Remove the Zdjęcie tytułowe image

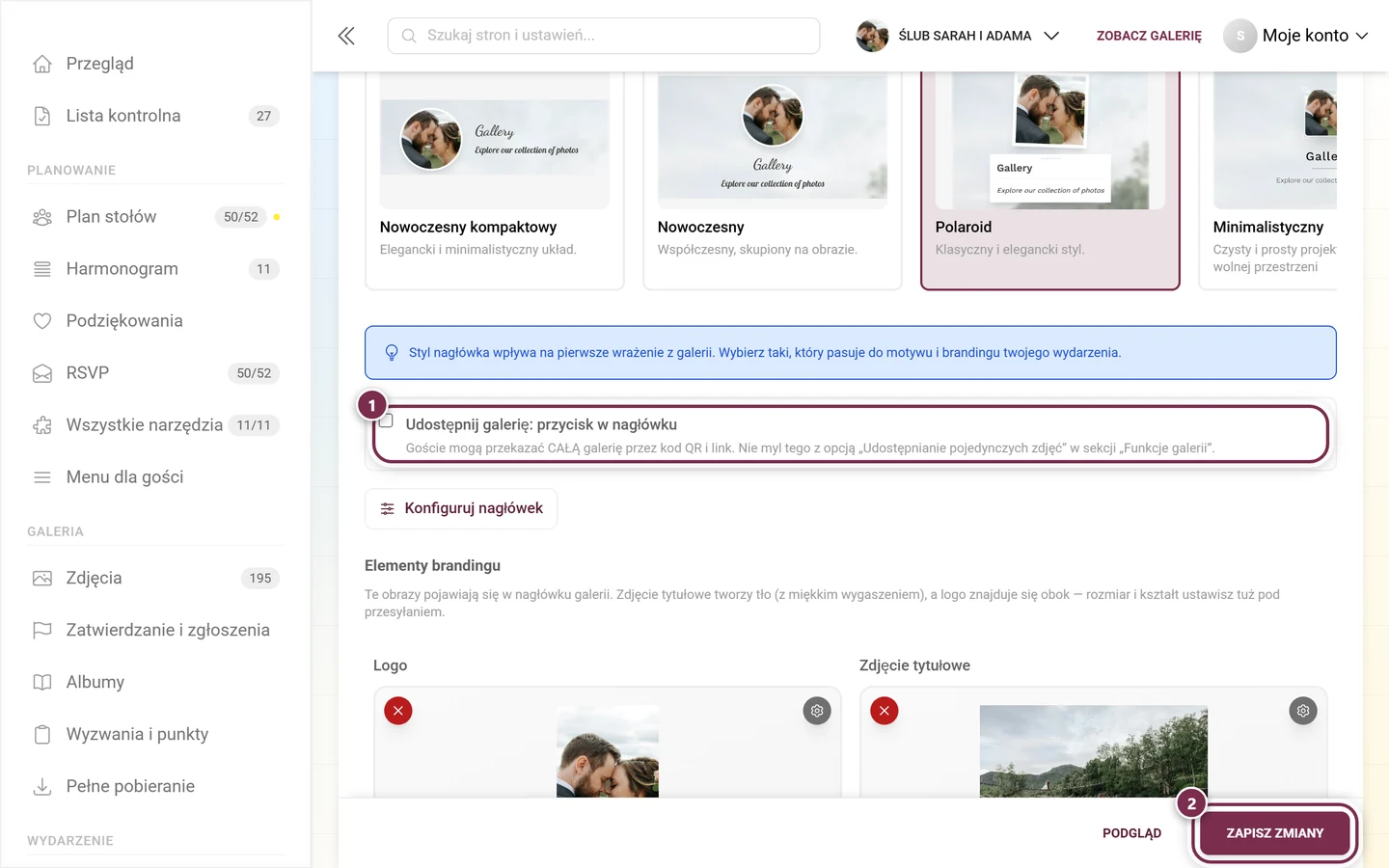click(x=885, y=711)
